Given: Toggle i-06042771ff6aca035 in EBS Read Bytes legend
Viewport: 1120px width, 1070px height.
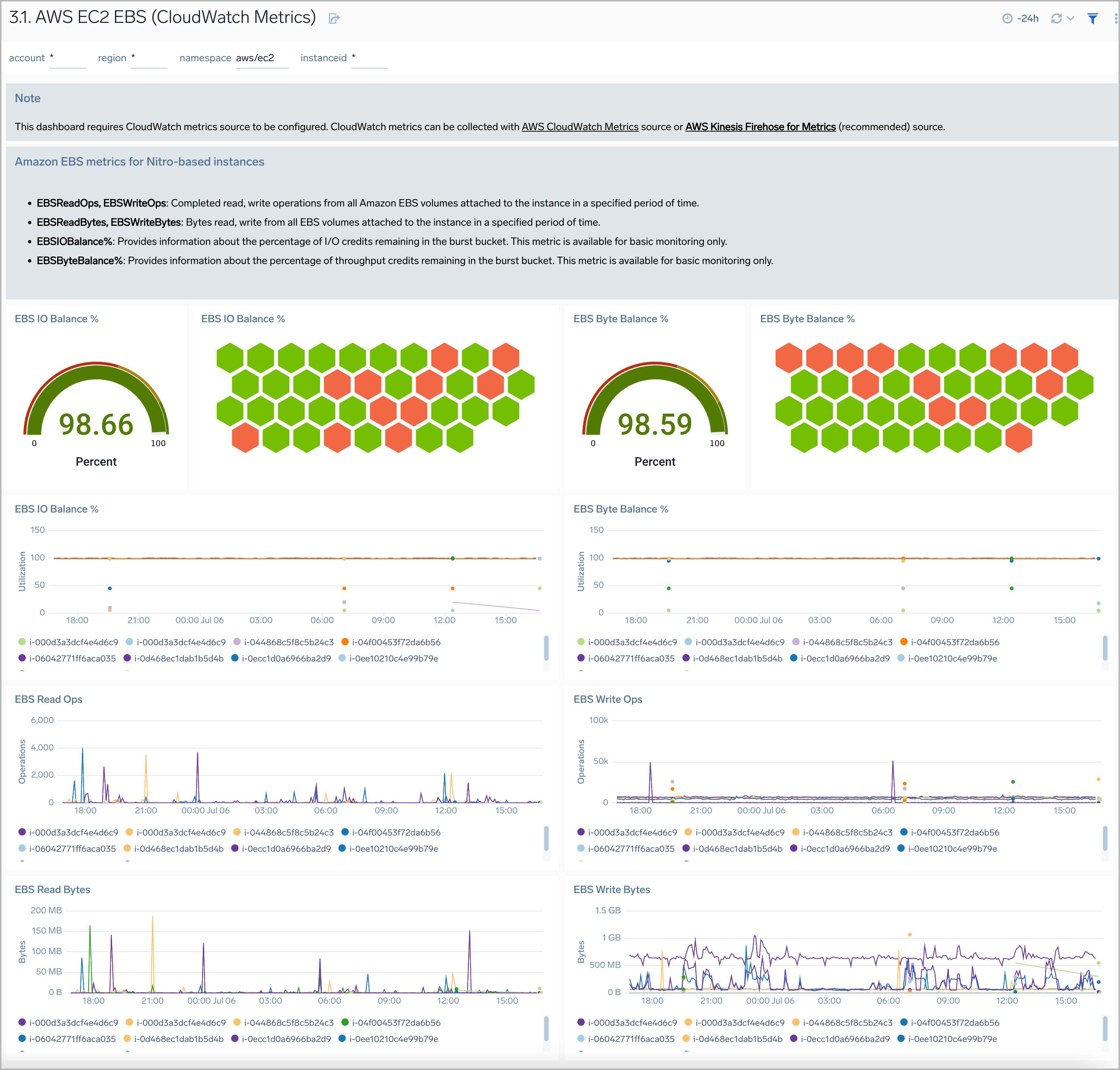Looking at the screenshot, I should coord(67,1039).
